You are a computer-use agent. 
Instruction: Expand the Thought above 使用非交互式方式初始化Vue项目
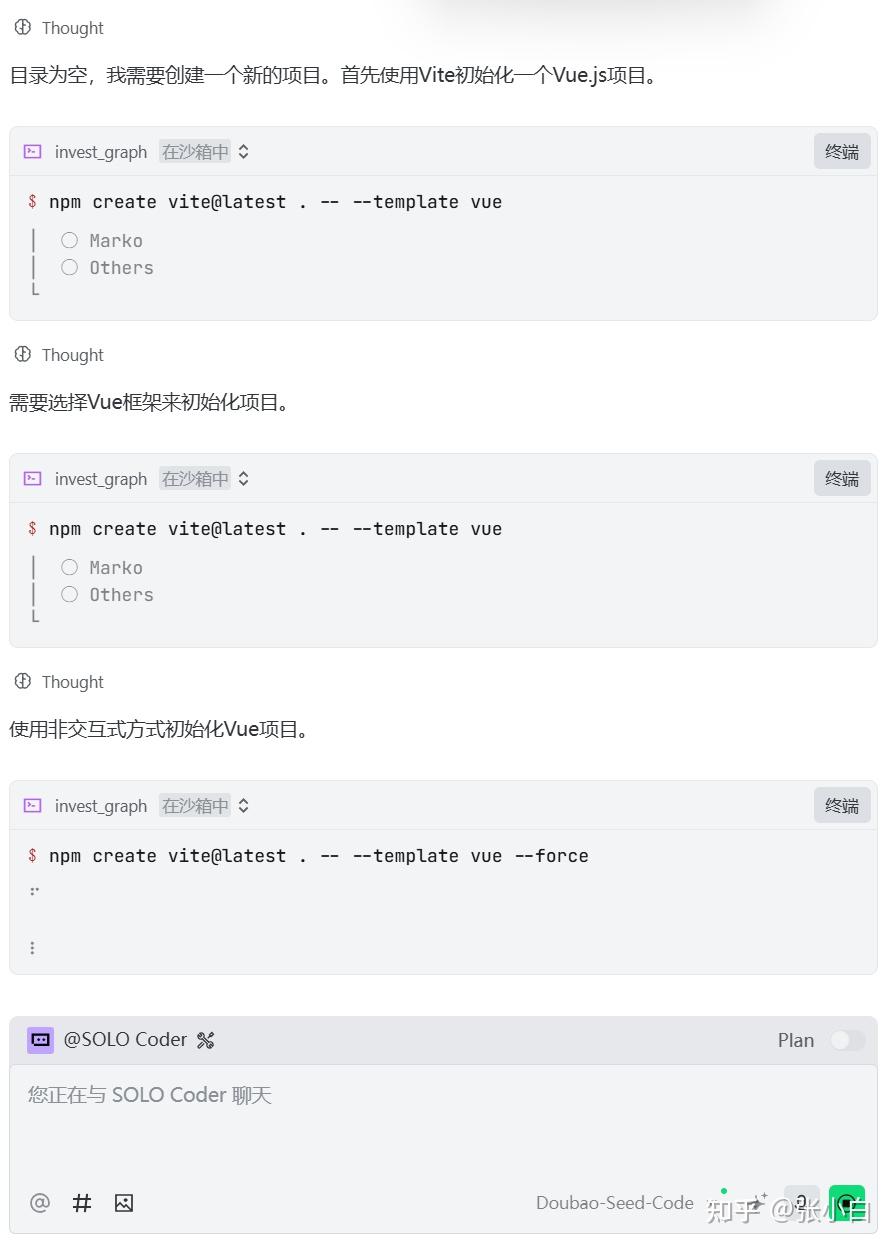point(60,682)
